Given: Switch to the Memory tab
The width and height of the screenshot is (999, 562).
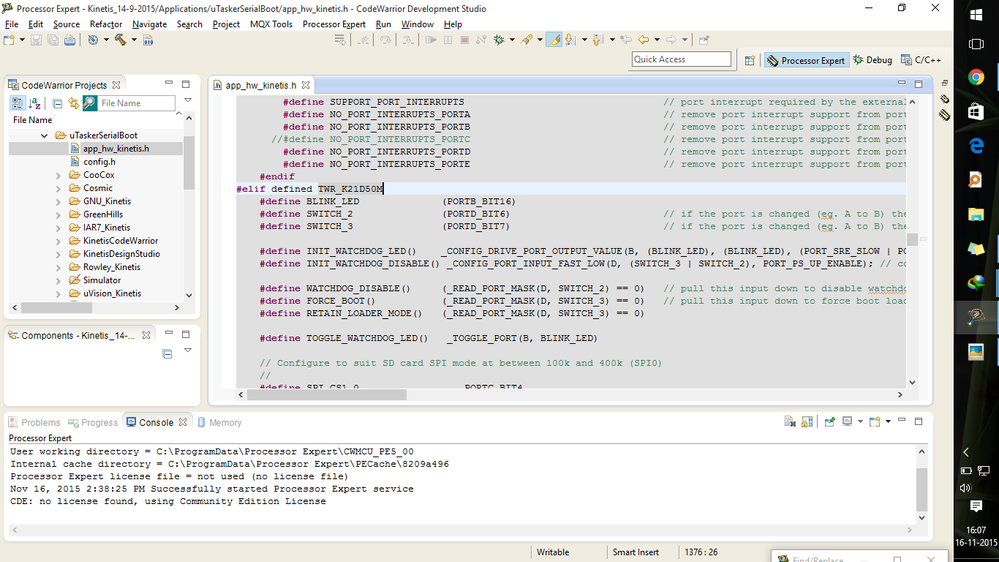Looking at the screenshot, I should point(220,422).
